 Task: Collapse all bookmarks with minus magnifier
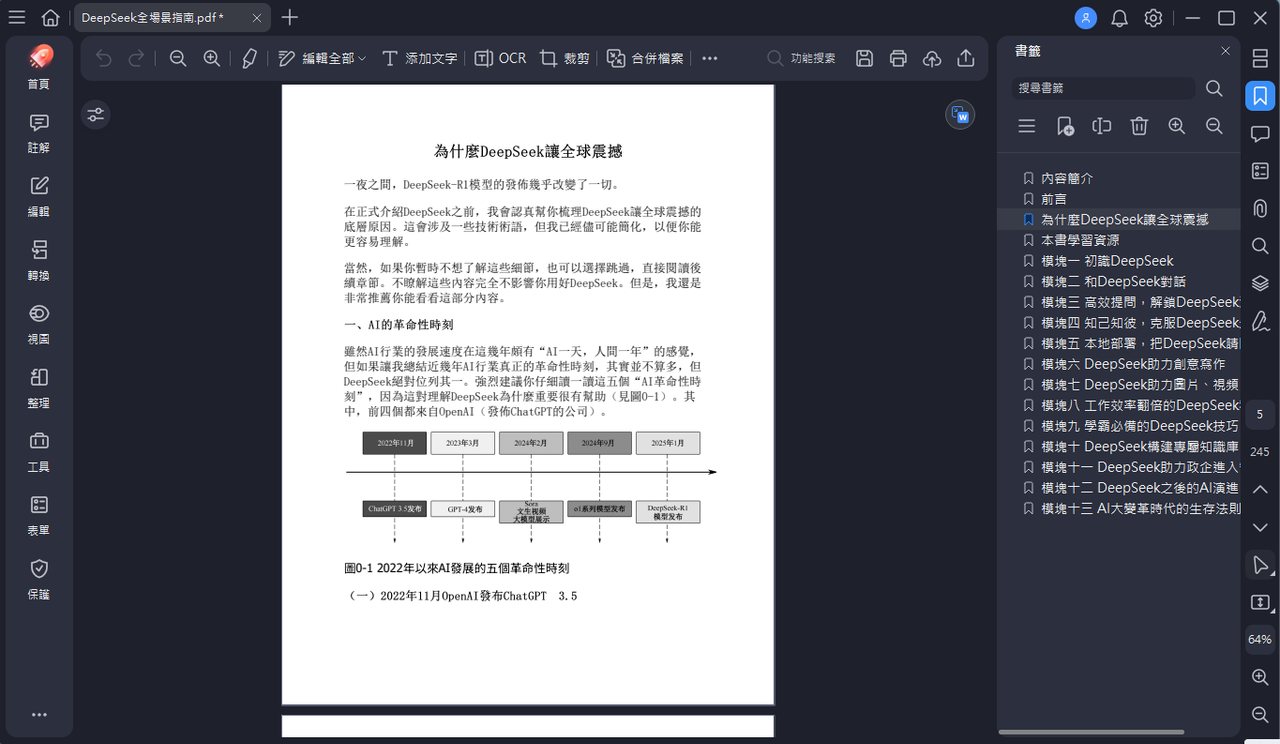(x=1214, y=126)
